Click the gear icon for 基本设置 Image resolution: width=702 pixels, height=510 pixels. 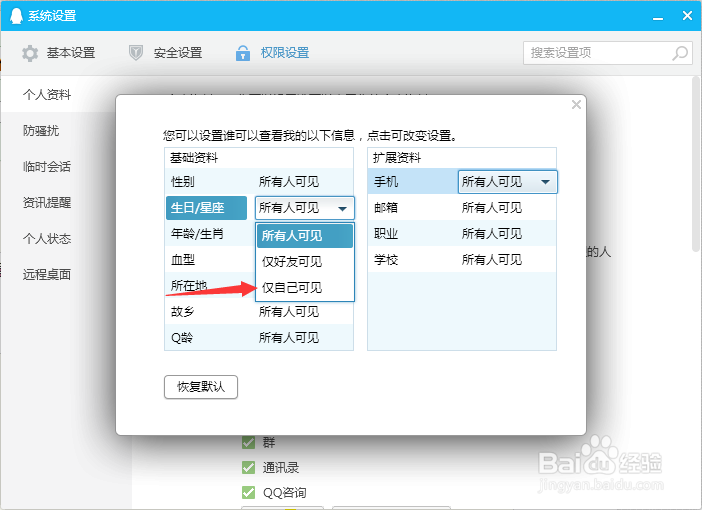tap(30, 53)
